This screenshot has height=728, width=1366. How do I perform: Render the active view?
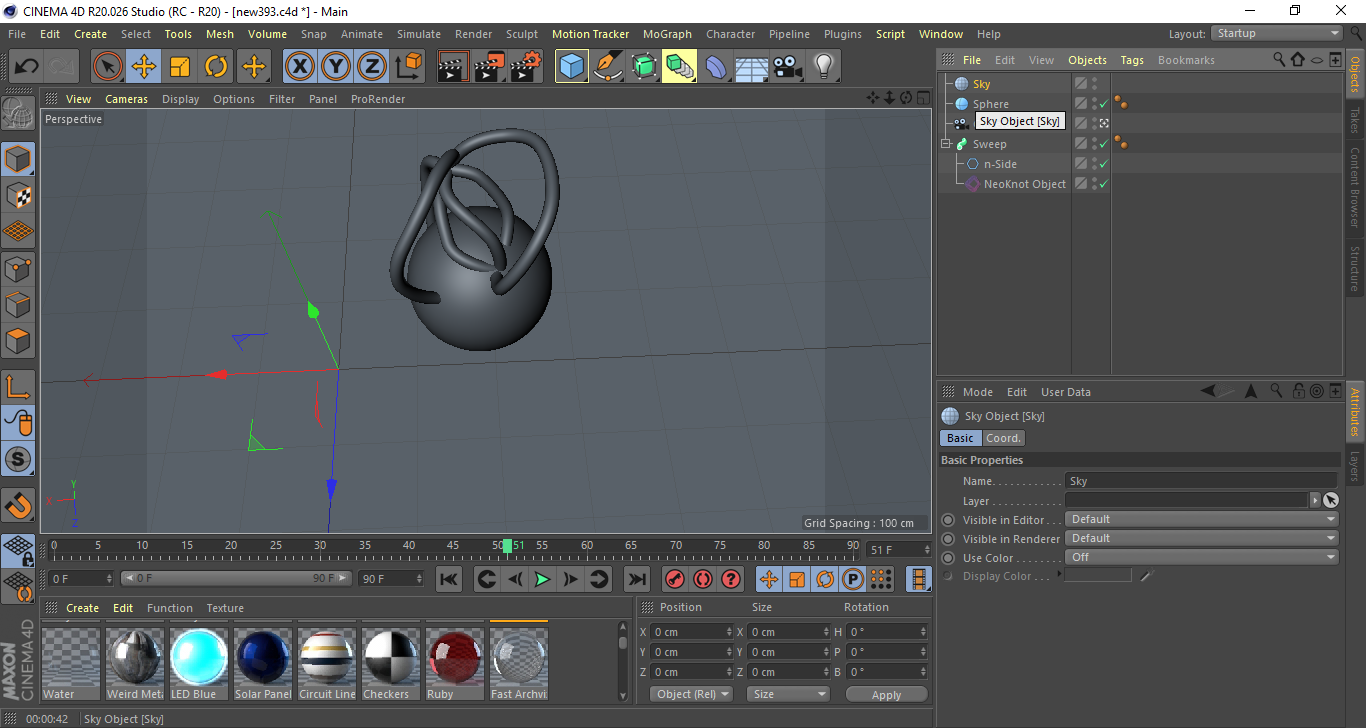click(453, 67)
